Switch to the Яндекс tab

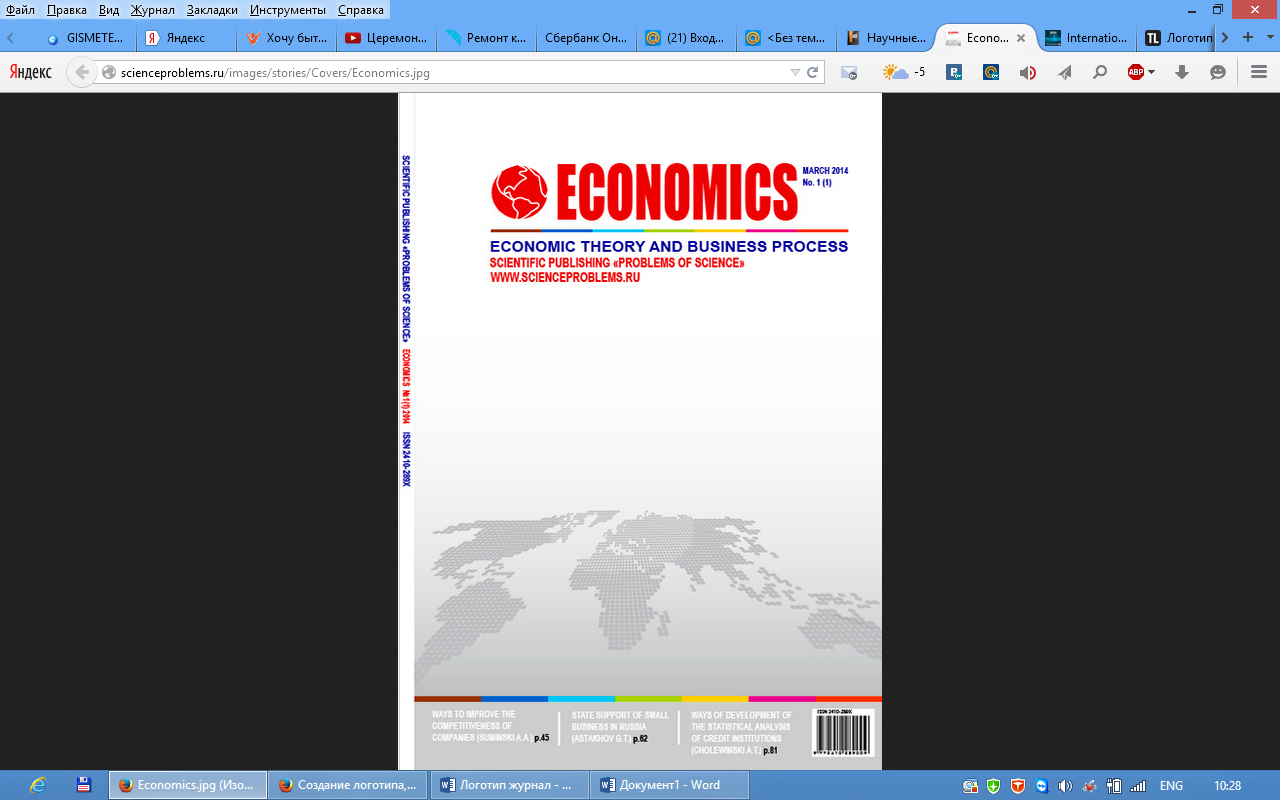point(185,38)
